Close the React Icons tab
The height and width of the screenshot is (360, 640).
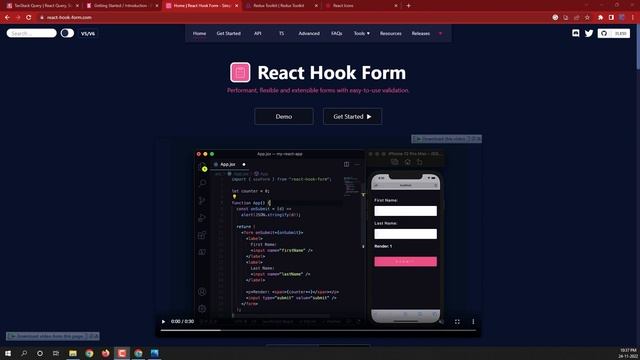396,6
